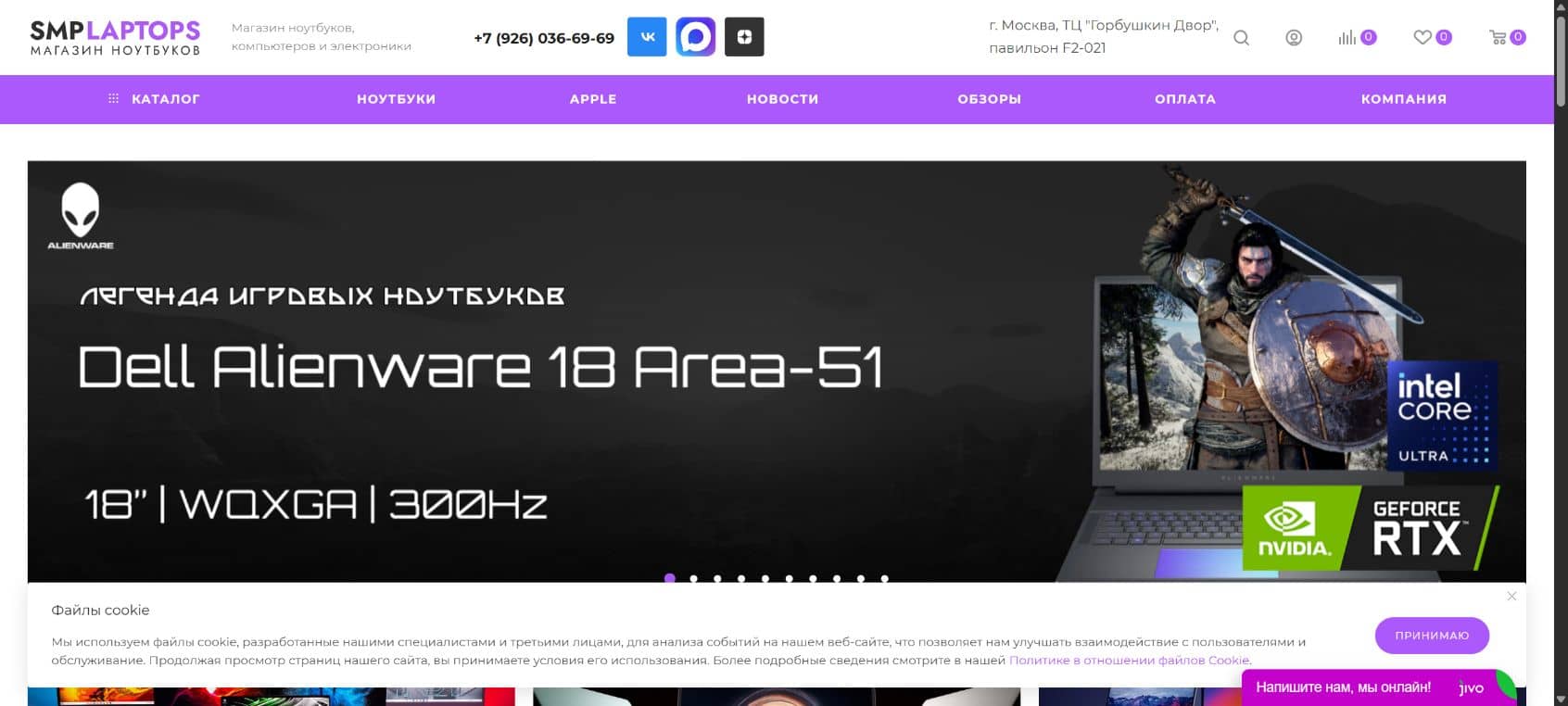Open the Каталог menu item
1568x706 pixels.
tap(166, 99)
